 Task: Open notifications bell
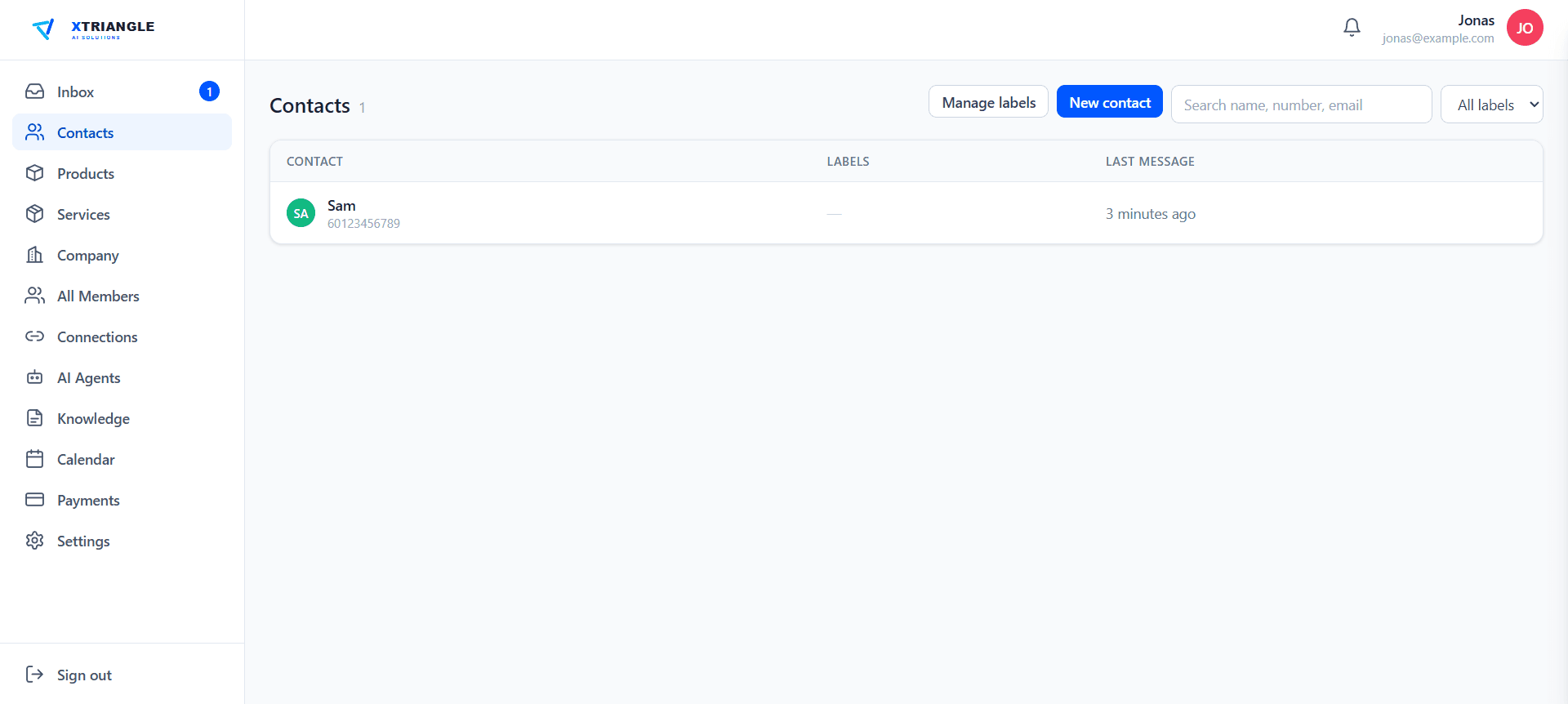click(1352, 28)
